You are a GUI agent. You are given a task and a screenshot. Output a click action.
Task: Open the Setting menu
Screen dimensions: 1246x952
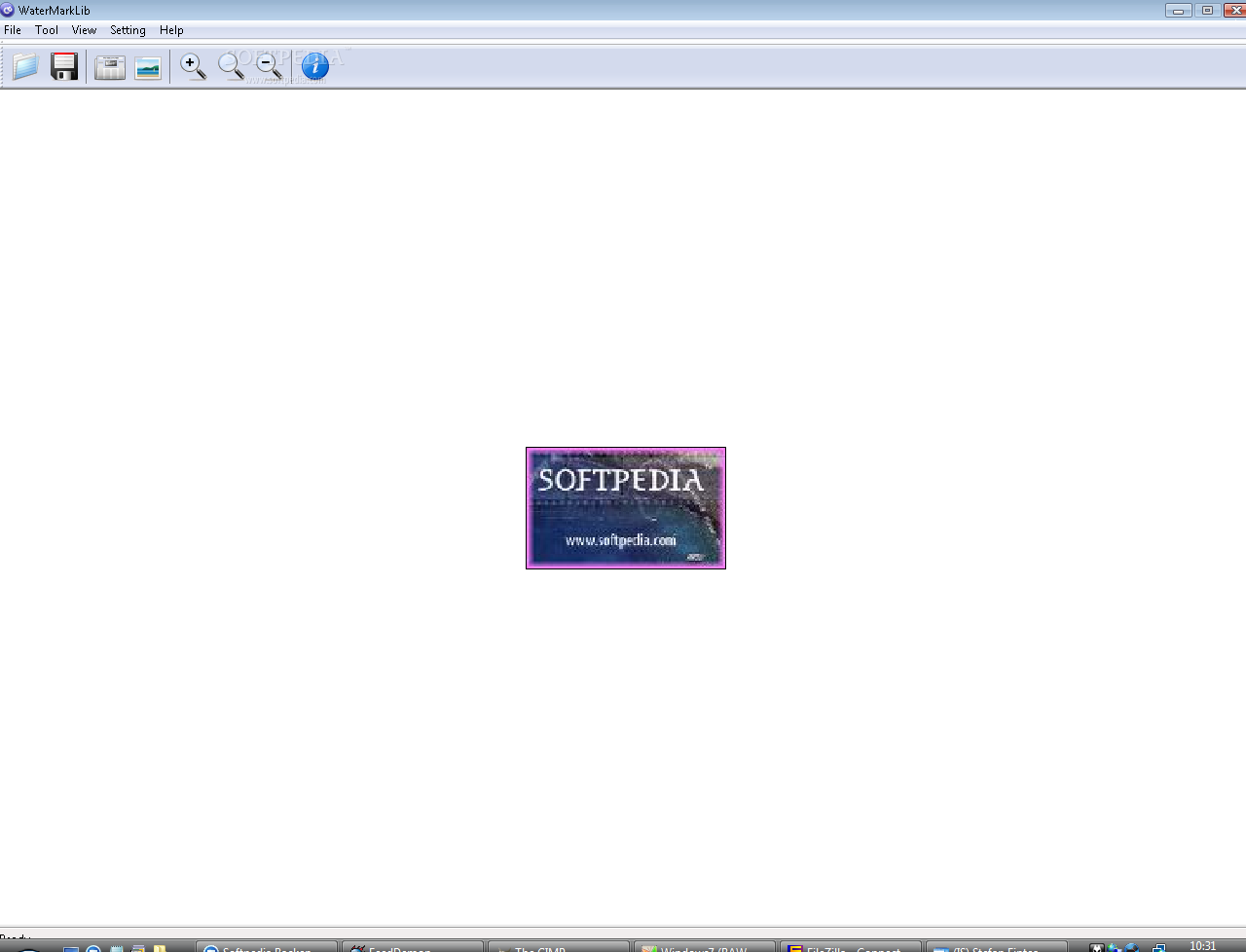128,30
